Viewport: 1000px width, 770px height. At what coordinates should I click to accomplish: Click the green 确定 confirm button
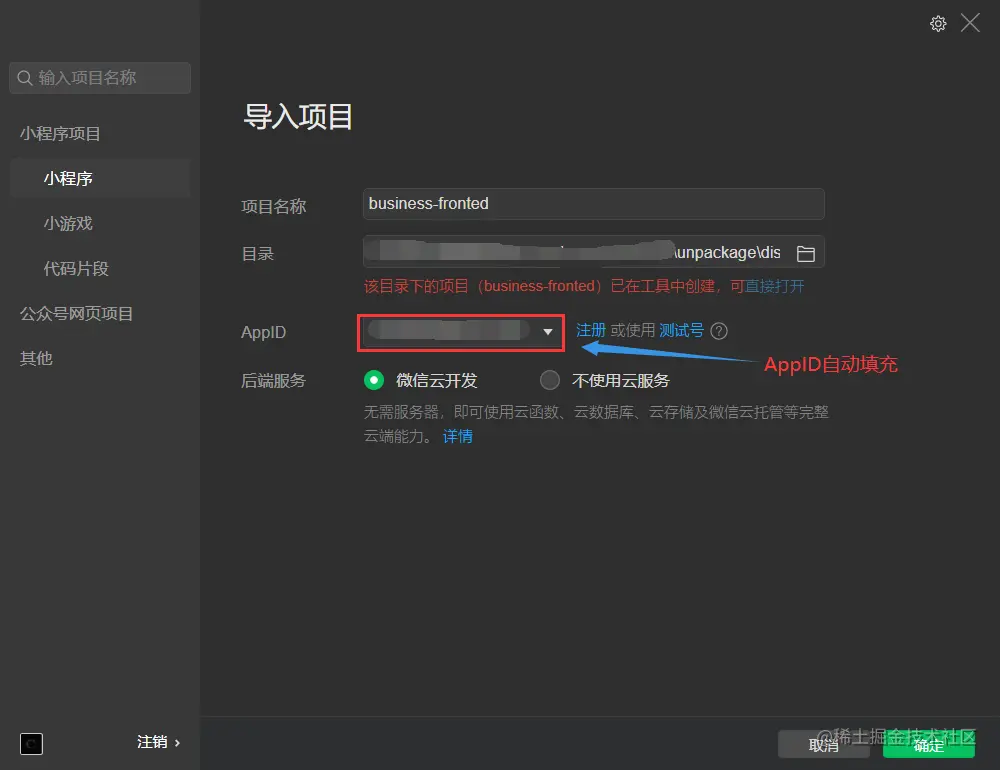coord(929,744)
